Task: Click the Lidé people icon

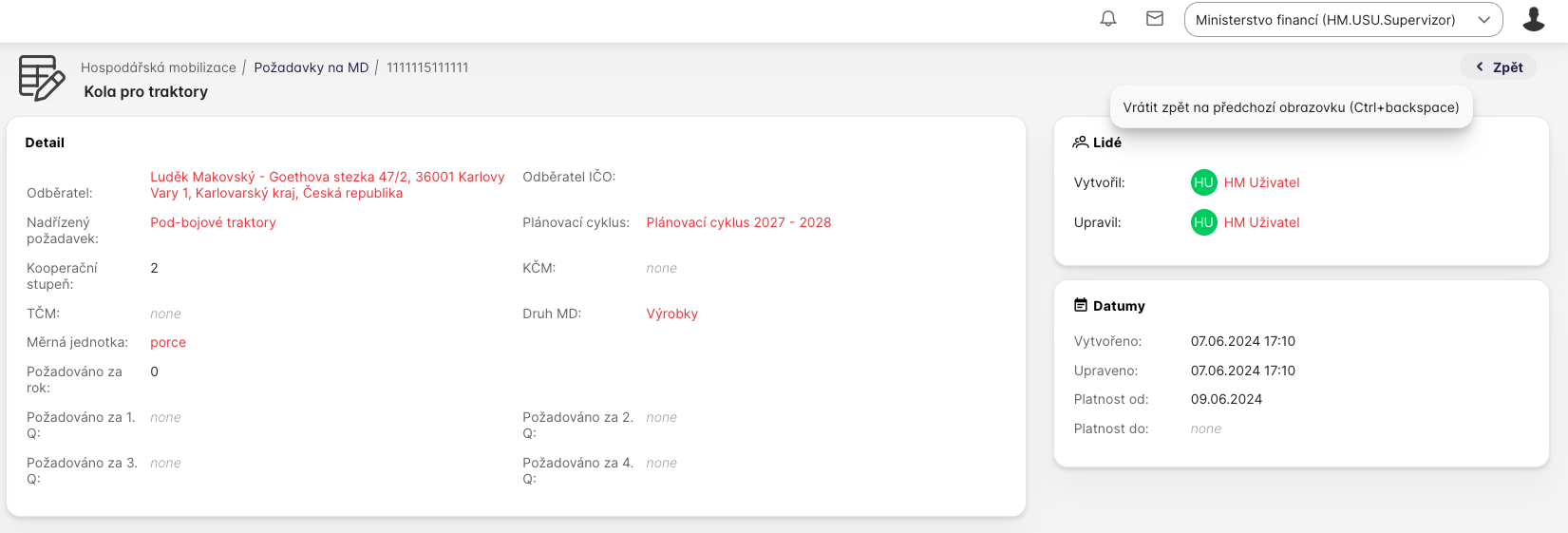Action: [x=1081, y=143]
